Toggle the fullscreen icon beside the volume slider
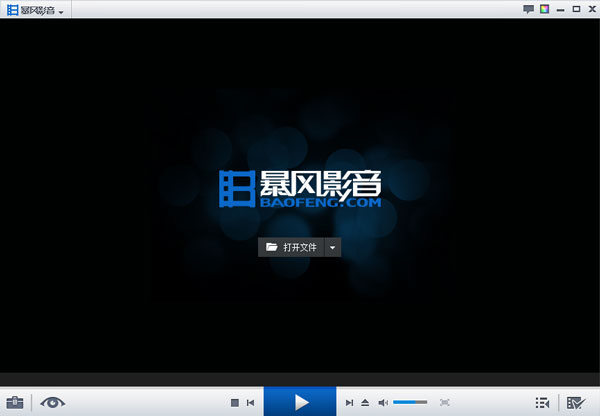Image resolution: width=600 pixels, height=416 pixels. [x=444, y=402]
